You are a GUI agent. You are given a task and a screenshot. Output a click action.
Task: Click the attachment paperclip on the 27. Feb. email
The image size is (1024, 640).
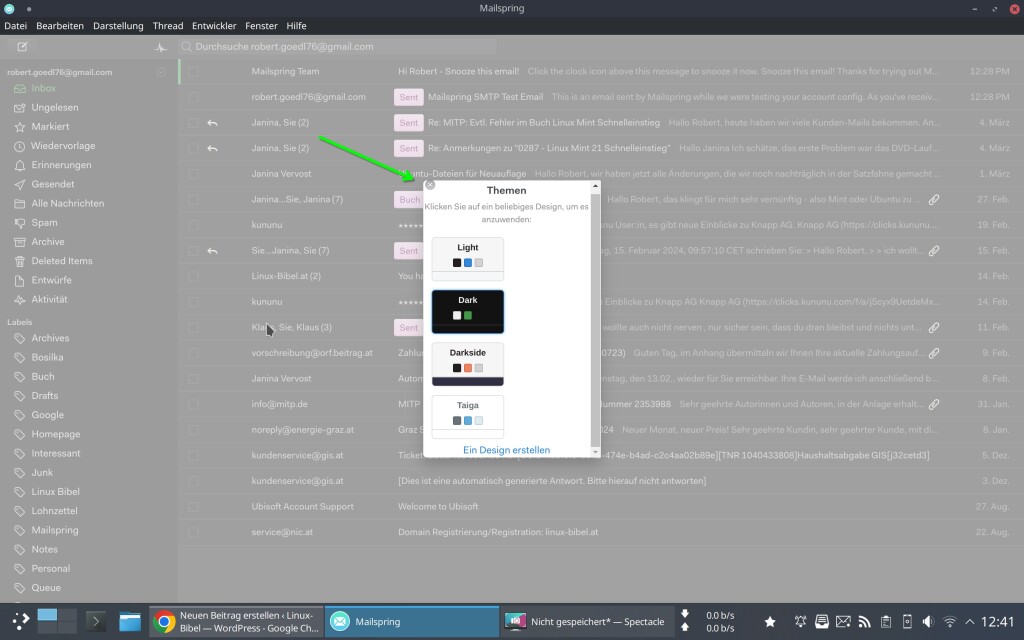tap(934, 199)
